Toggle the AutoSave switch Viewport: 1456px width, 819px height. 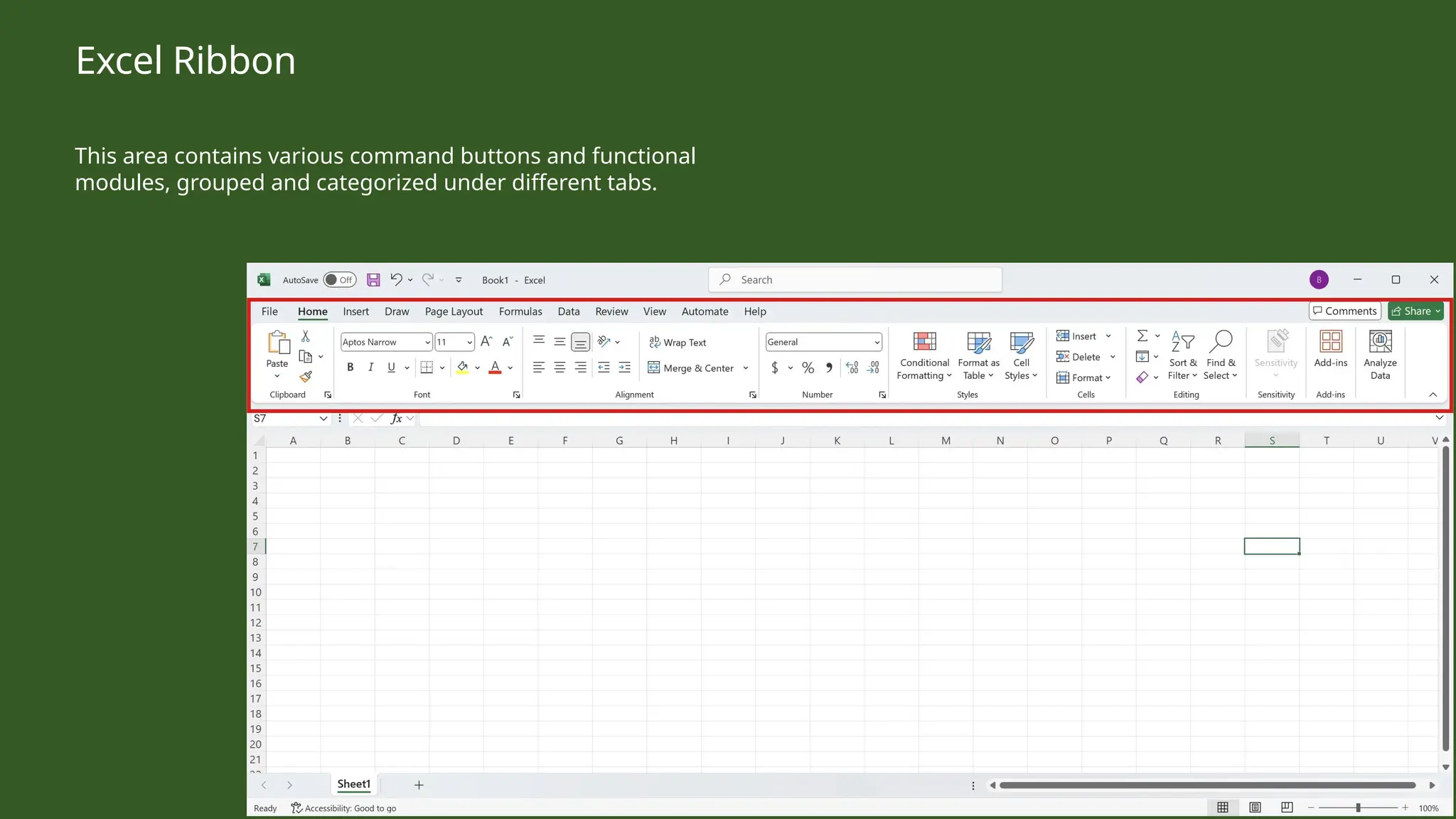[x=339, y=280]
